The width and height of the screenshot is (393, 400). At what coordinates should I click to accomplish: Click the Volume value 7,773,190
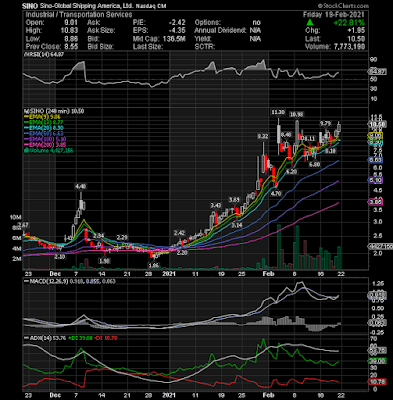coord(349,47)
